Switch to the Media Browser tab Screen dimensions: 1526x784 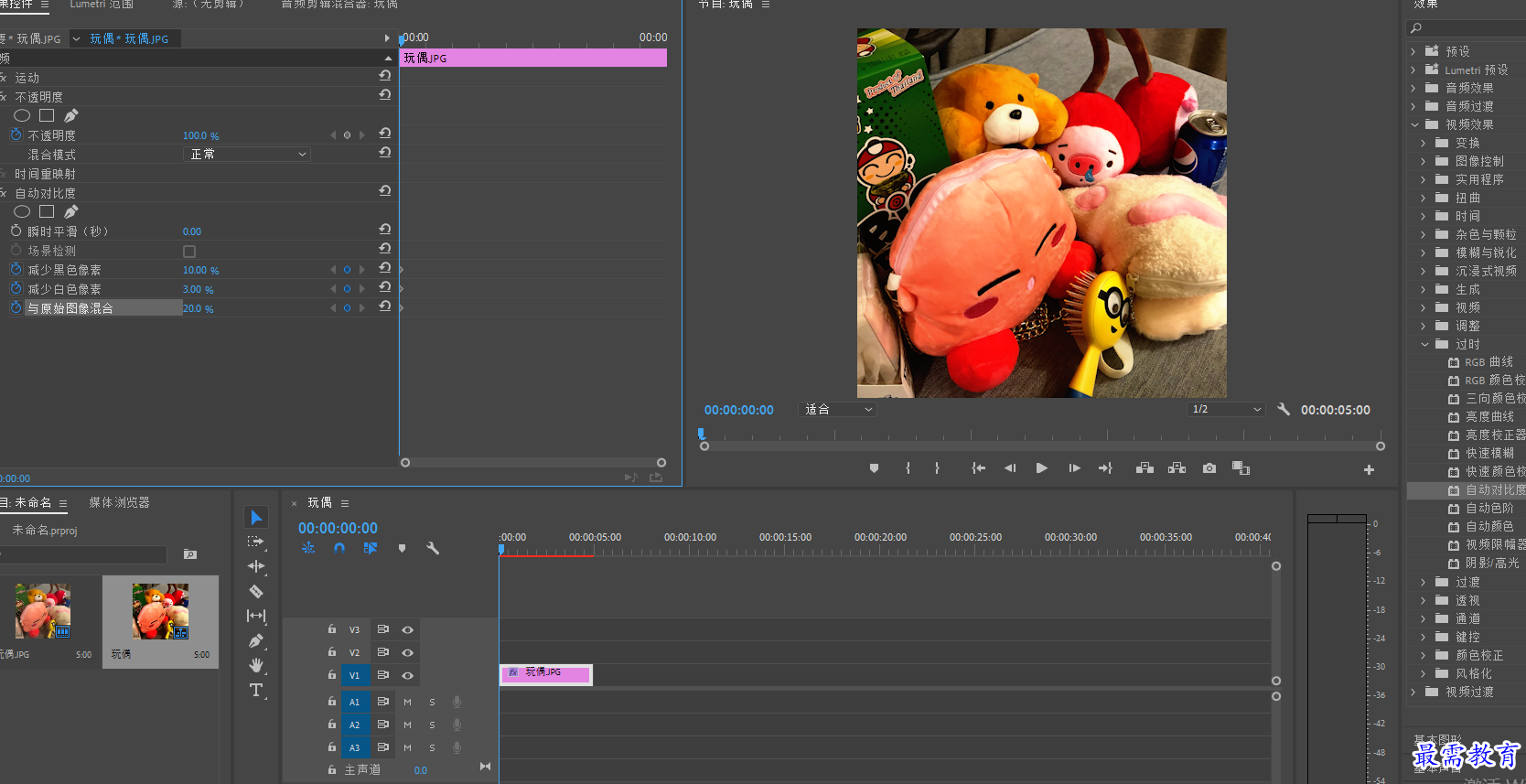(x=119, y=502)
